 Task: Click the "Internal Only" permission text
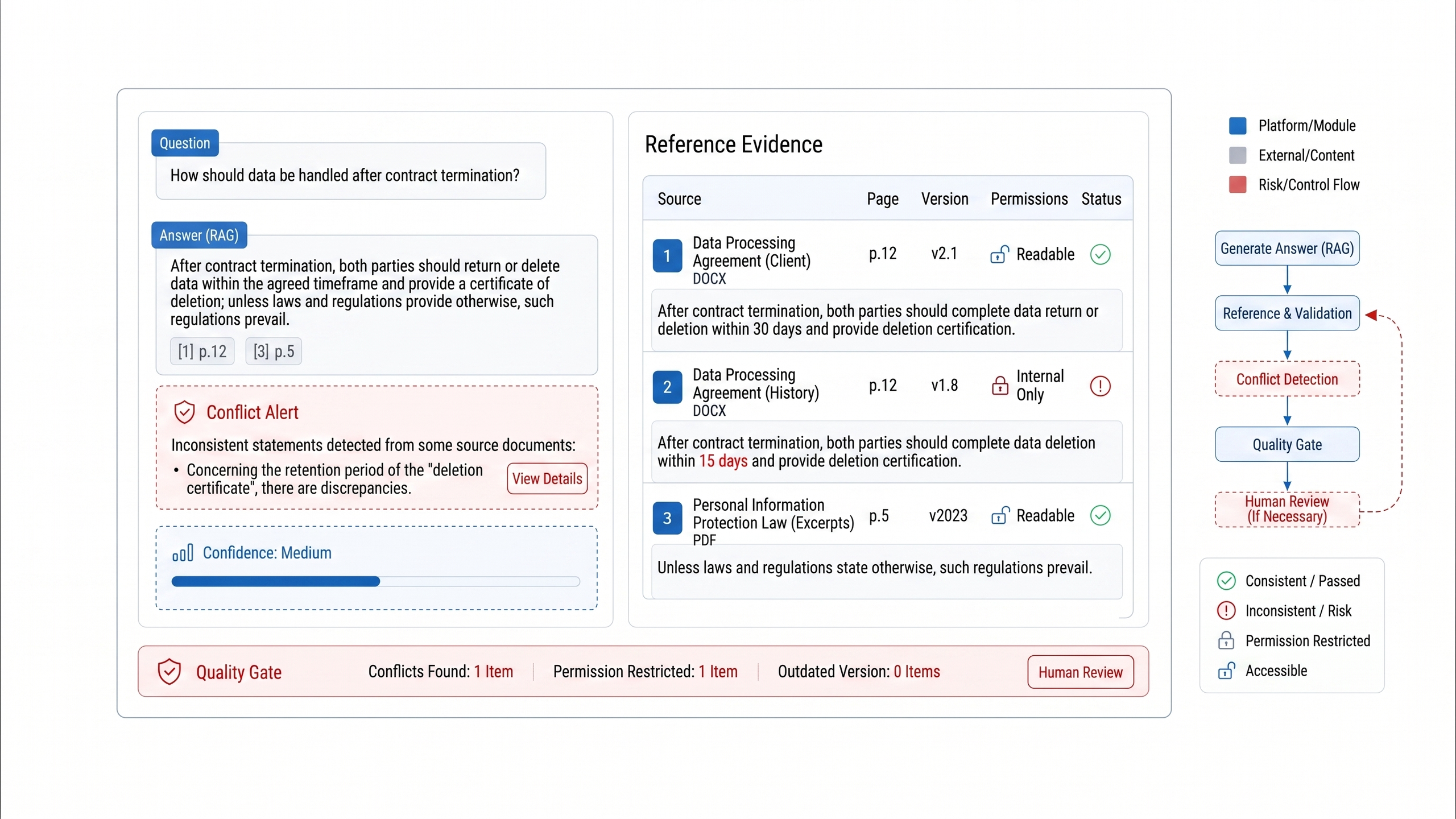(x=1040, y=386)
